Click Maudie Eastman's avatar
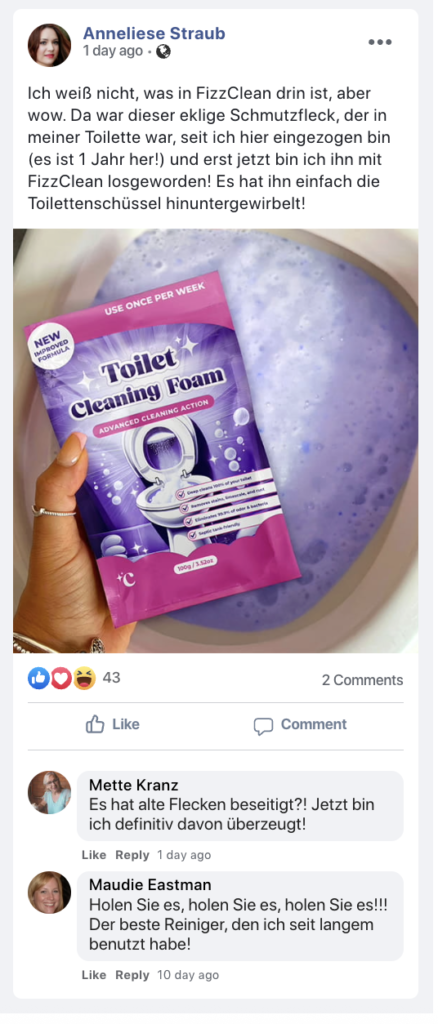This screenshot has width=438, height=1024. pos(50,893)
